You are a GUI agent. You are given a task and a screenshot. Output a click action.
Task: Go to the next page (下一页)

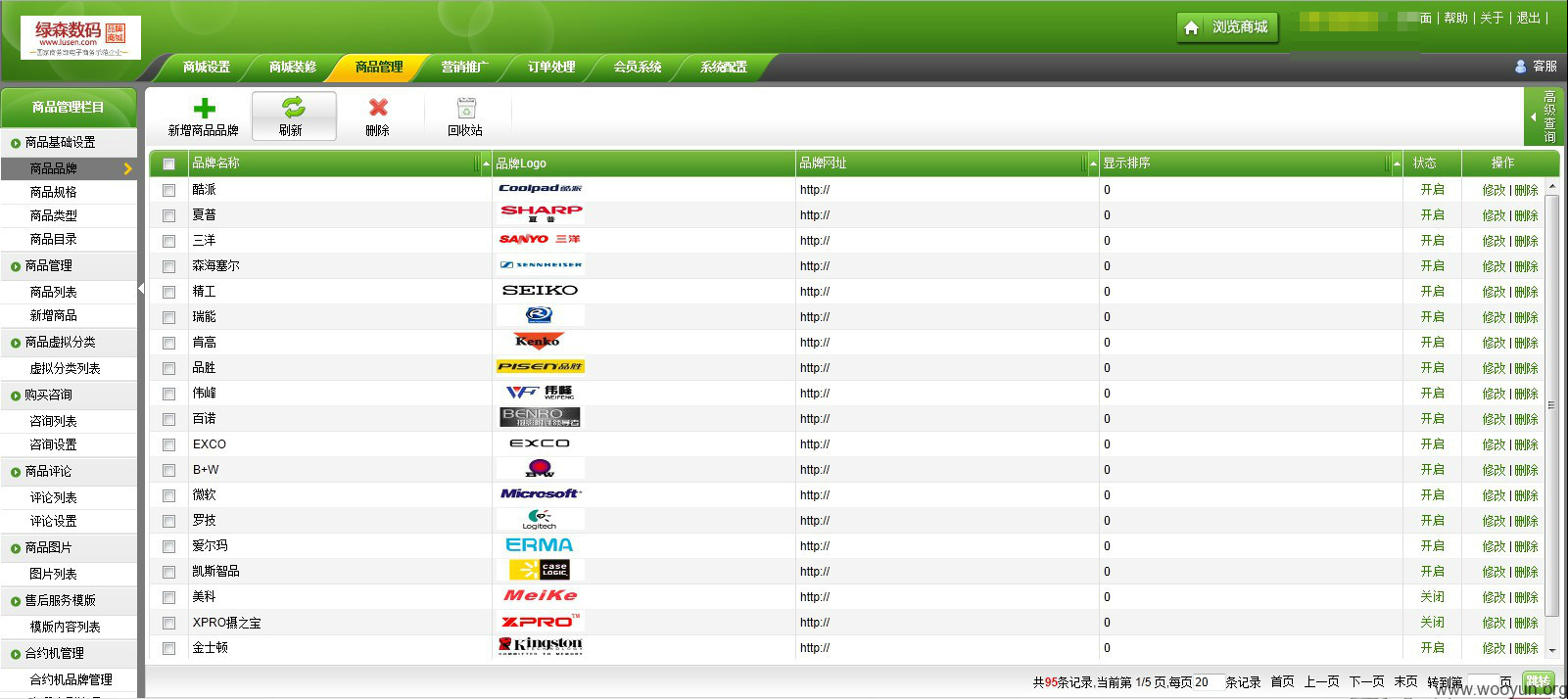click(1366, 681)
